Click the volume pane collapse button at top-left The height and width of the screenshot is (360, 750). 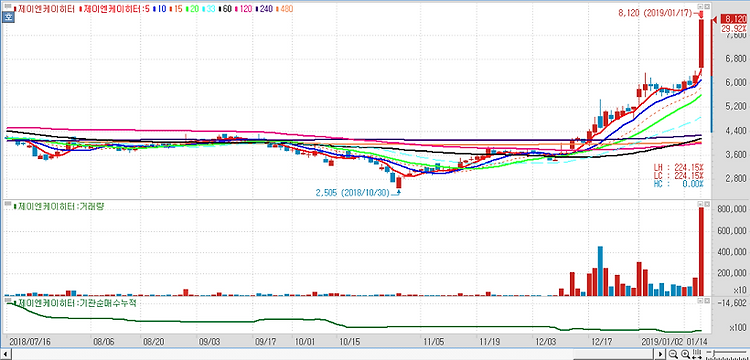pos(8,205)
